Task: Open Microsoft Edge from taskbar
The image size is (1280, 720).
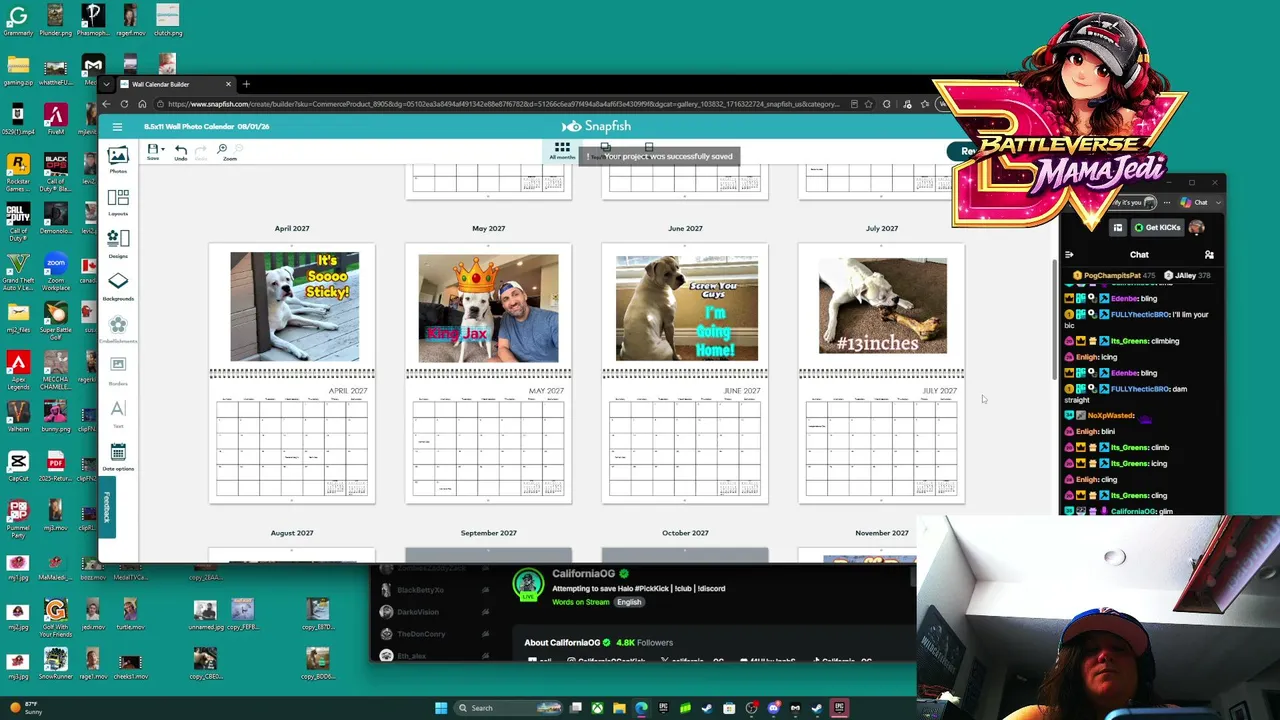Action: (x=641, y=708)
